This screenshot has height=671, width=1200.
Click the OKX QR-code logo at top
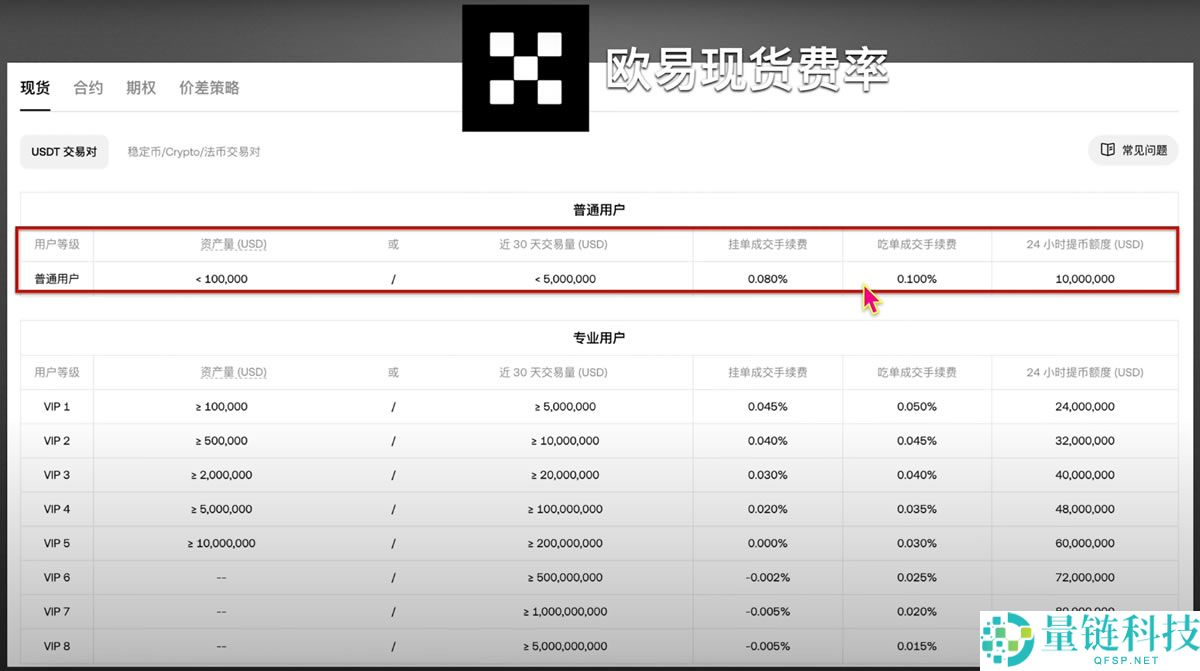pyautogui.click(x=525, y=66)
